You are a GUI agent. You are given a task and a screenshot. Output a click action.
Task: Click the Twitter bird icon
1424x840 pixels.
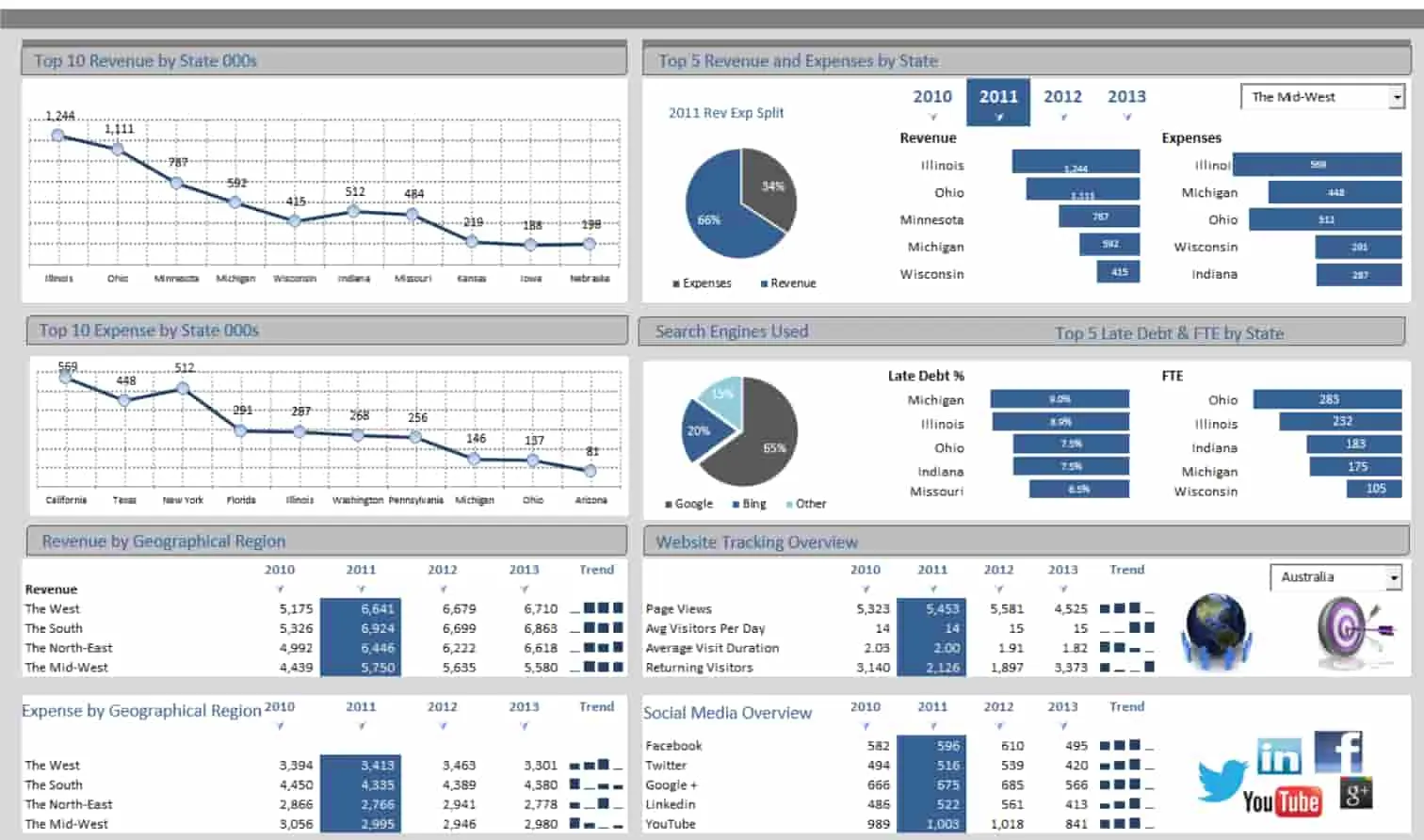[1222, 781]
